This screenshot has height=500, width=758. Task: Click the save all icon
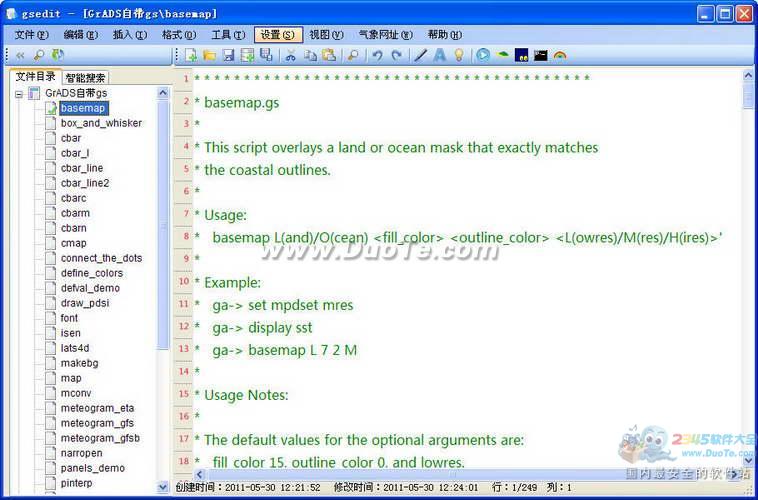coord(266,55)
